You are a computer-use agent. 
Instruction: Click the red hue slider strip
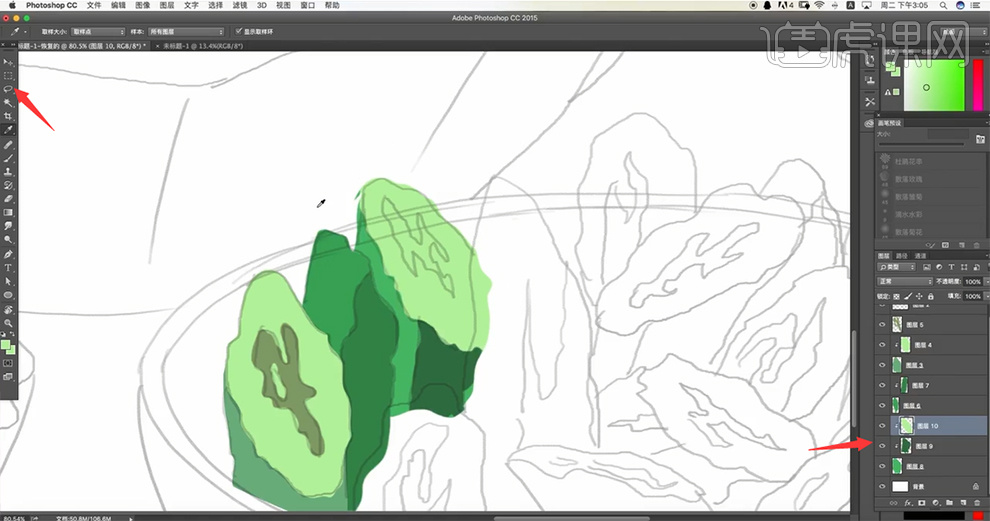pyautogui.click(x=978, y=85)
